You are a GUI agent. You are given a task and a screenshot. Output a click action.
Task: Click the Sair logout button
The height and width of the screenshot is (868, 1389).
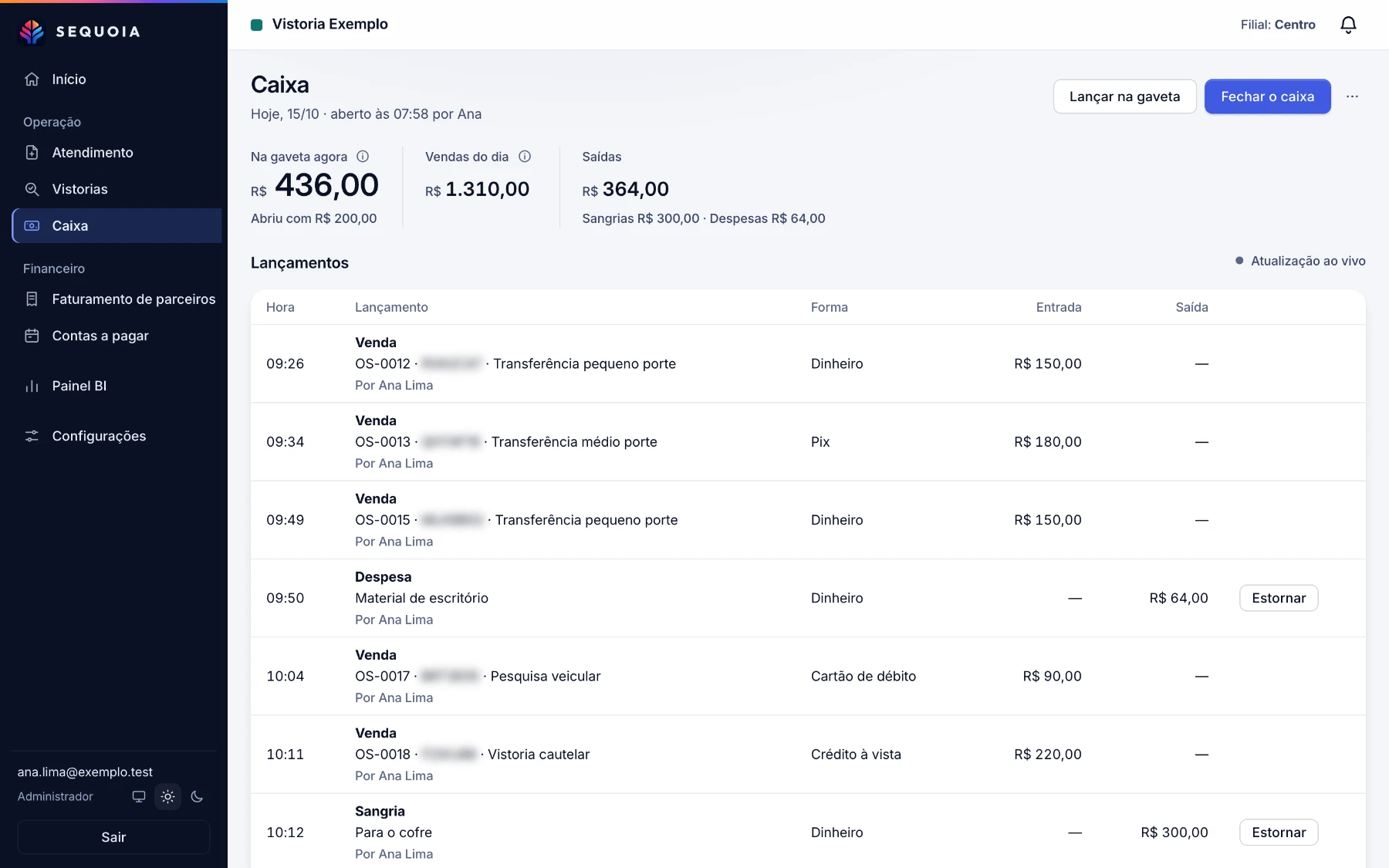[x=113, y=837]
